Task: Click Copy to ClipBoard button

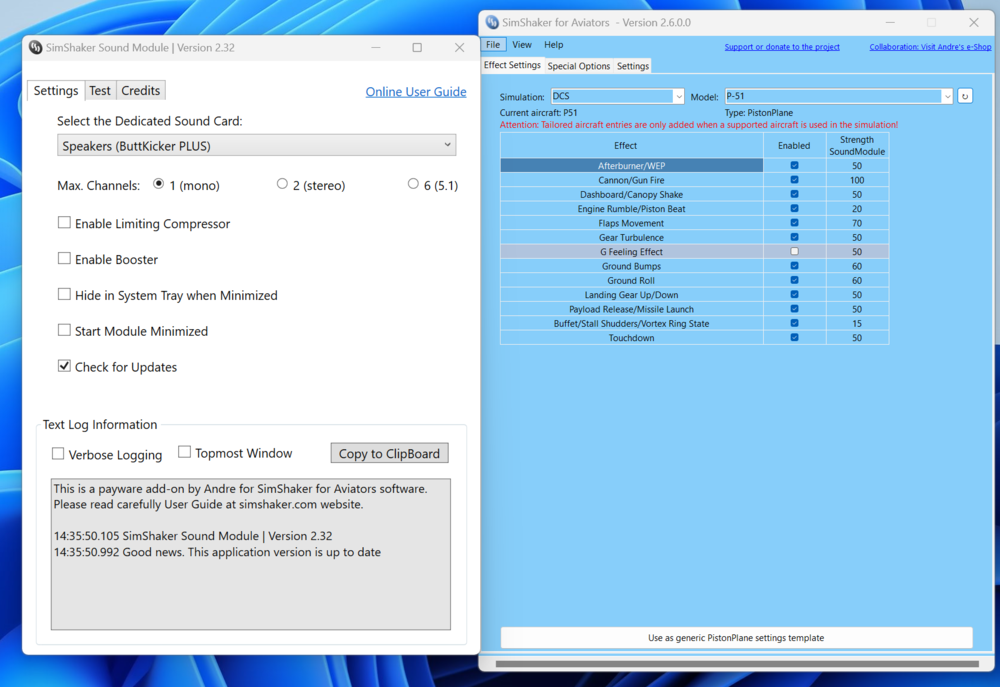Action: [389, 454]
